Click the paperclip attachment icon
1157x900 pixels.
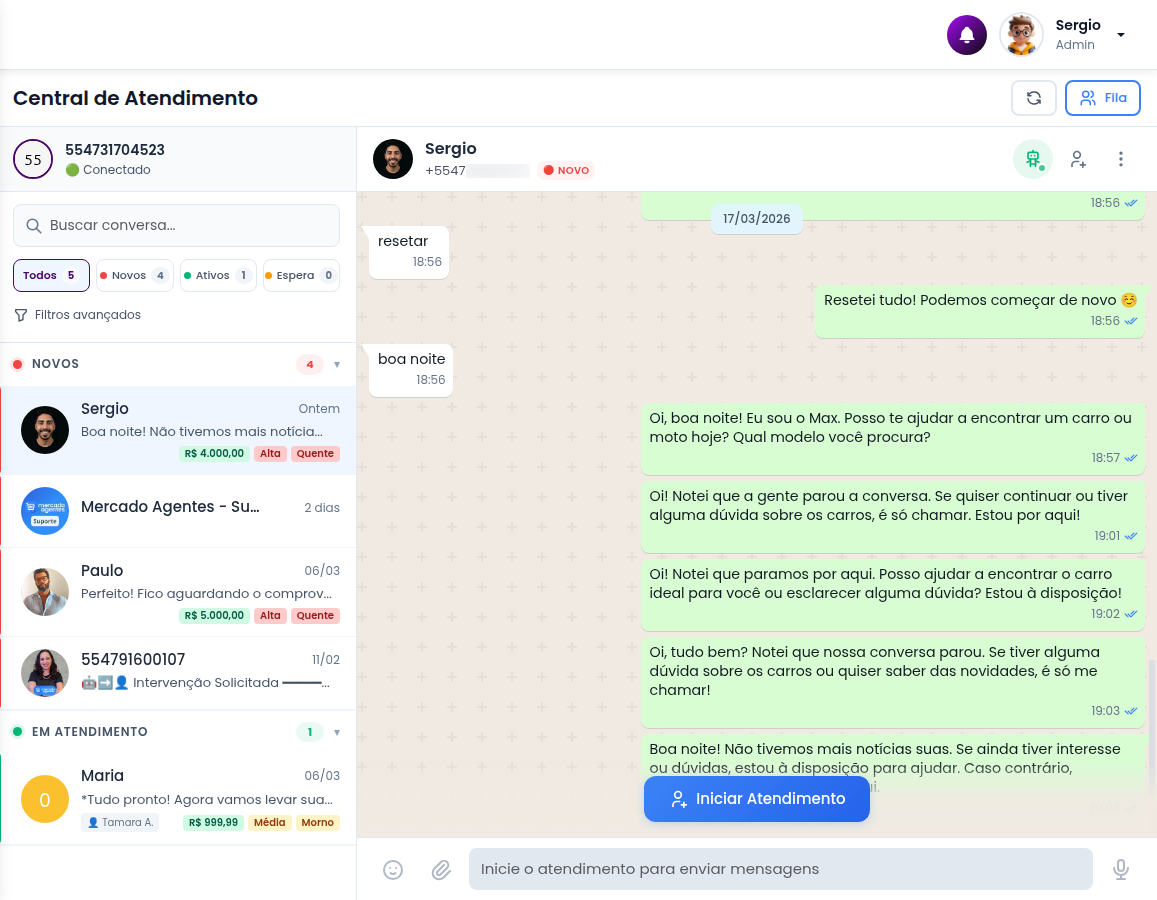(441, 870)
